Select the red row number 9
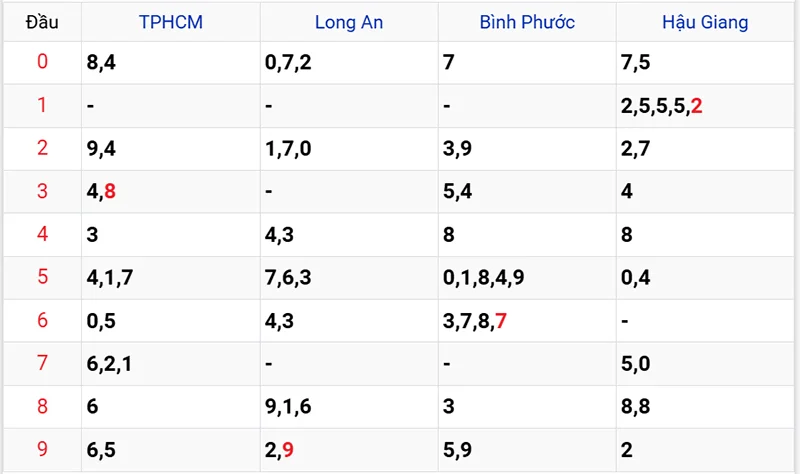The height and width of the screenshot is (474, 800). [41, 449]
